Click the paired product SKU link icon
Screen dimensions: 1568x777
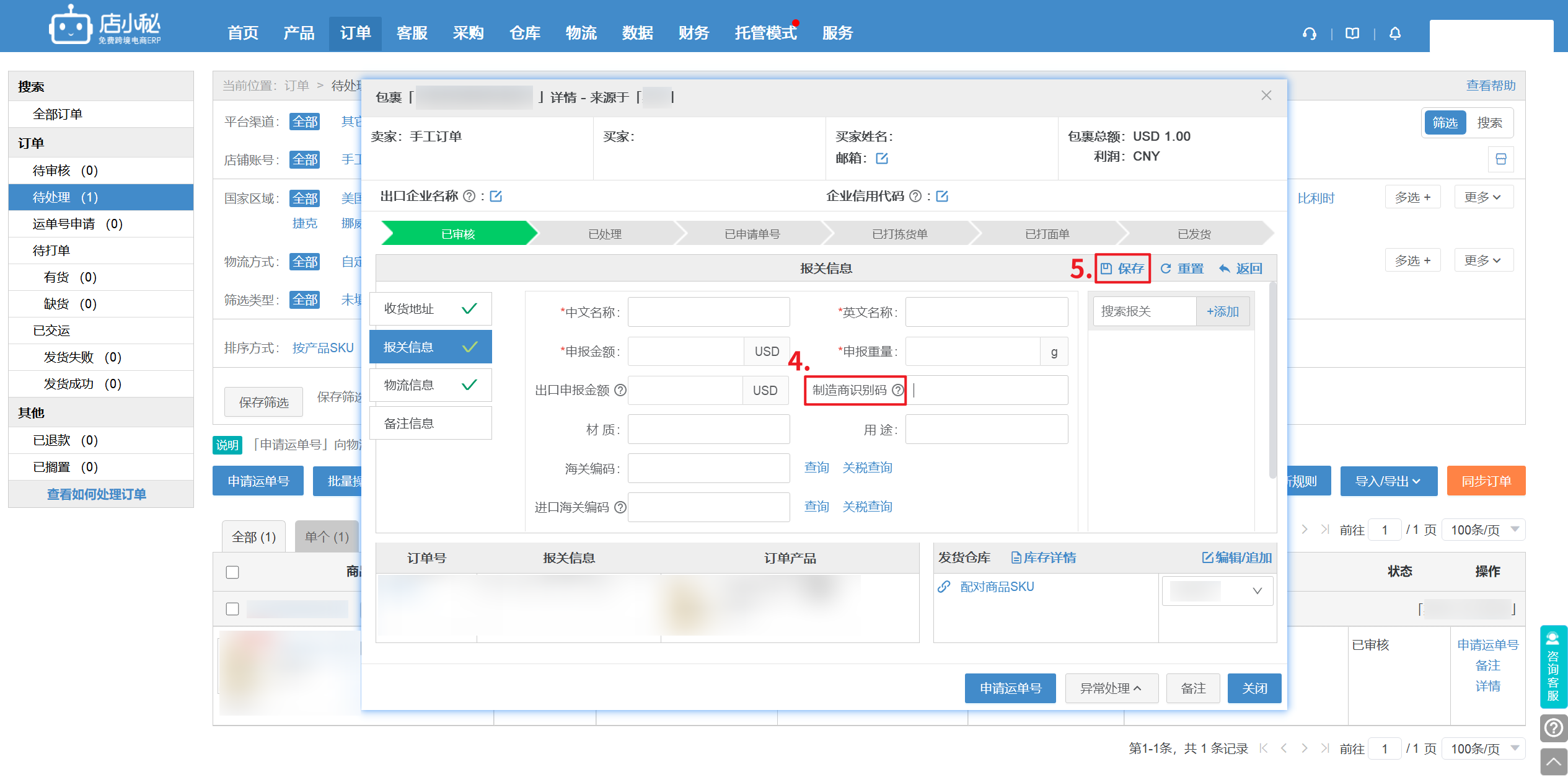[944, 587]
